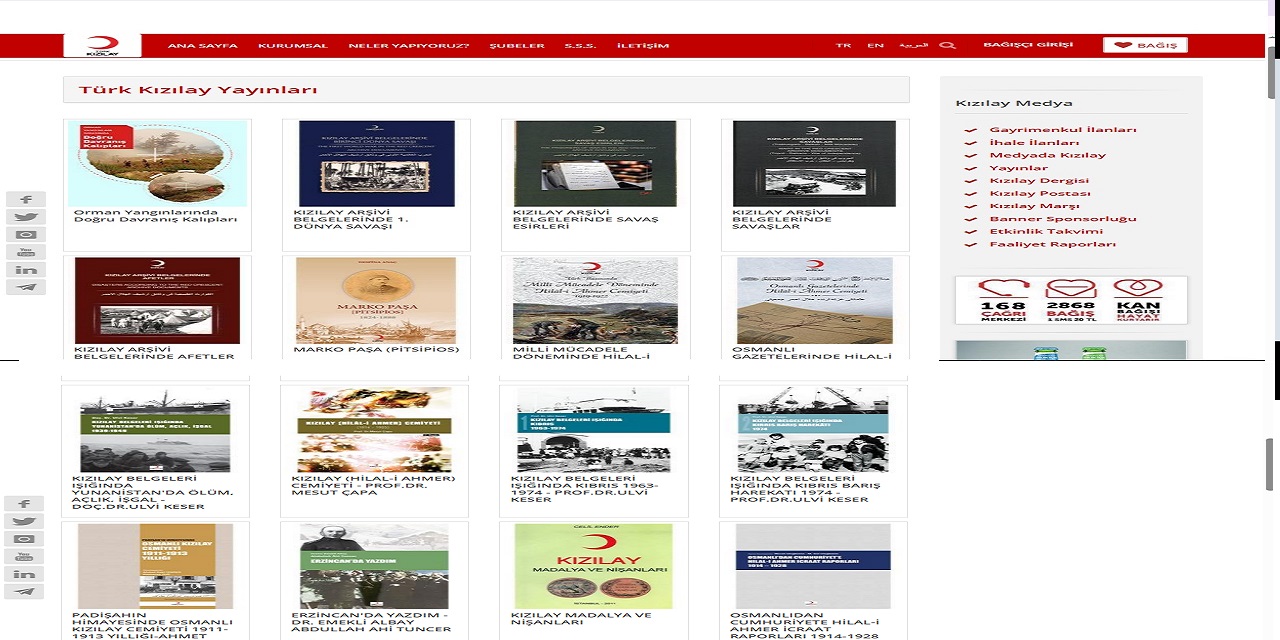
Task: Open Kızılay (Hilal-i Ahmer) Cemiyeti cover
Action: [x=375, y=430]
